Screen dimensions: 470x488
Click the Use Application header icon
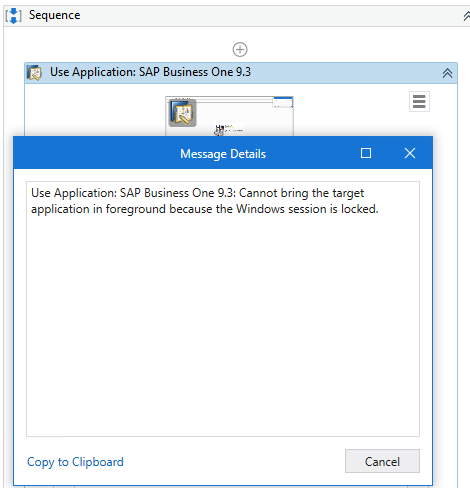pos(34,72)
